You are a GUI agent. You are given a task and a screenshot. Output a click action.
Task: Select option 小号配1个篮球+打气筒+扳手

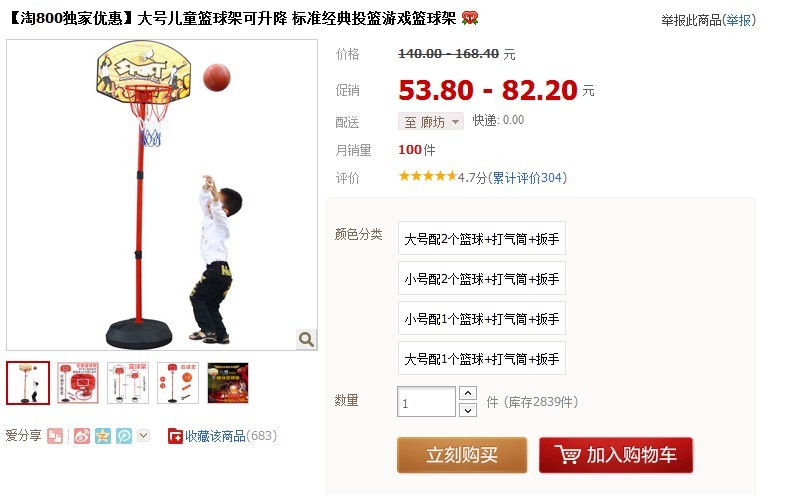482,318
